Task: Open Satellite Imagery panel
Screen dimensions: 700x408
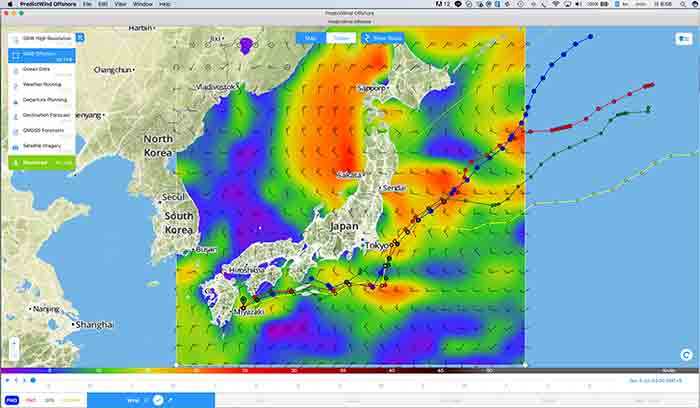Action: [40, 144]
